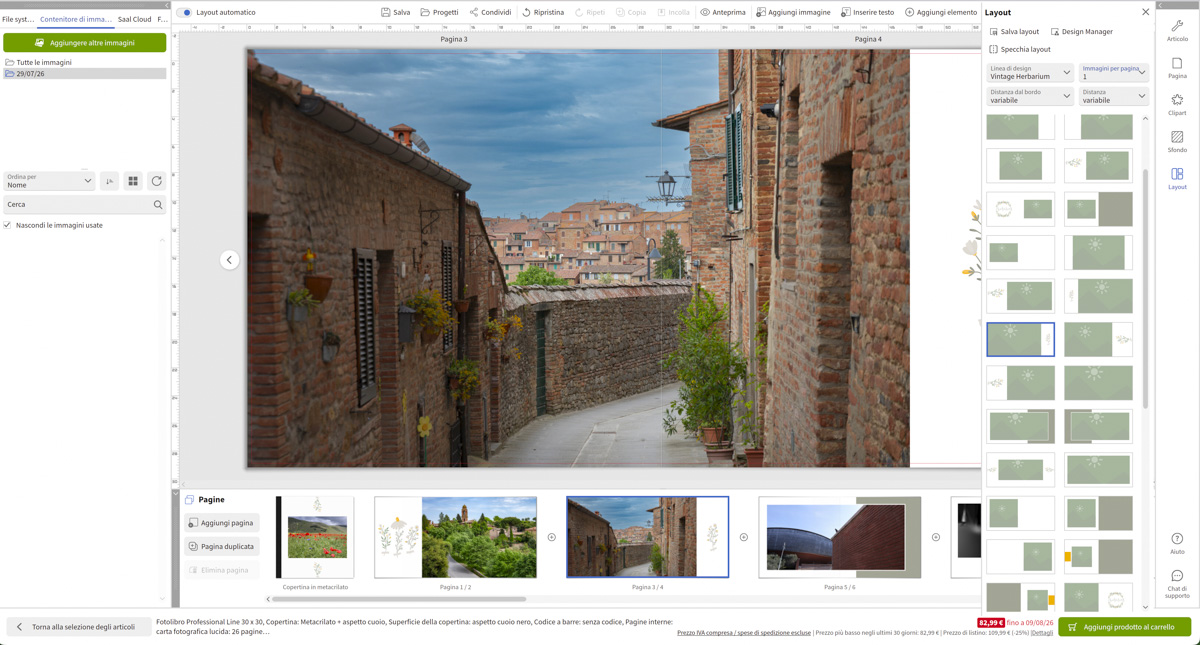The image size is (1200, 645).
Task: Click plus icon after Pagina 3 / 4
Action: 744,537
